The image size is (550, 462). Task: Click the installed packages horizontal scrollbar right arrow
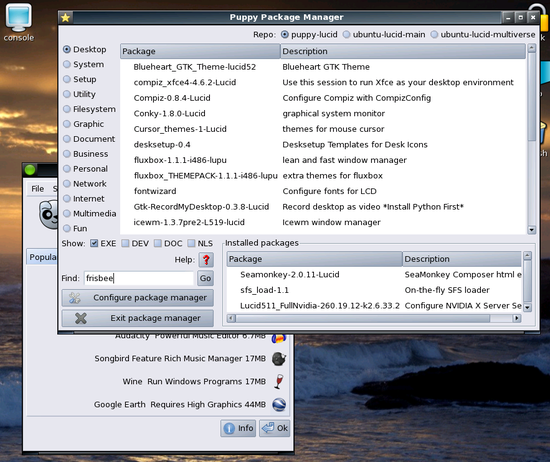pos(517,318)
